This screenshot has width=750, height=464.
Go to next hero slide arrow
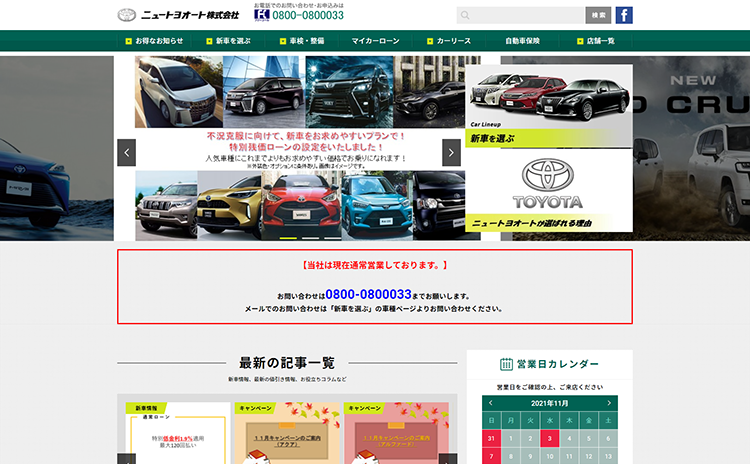[x=451, y=153]
